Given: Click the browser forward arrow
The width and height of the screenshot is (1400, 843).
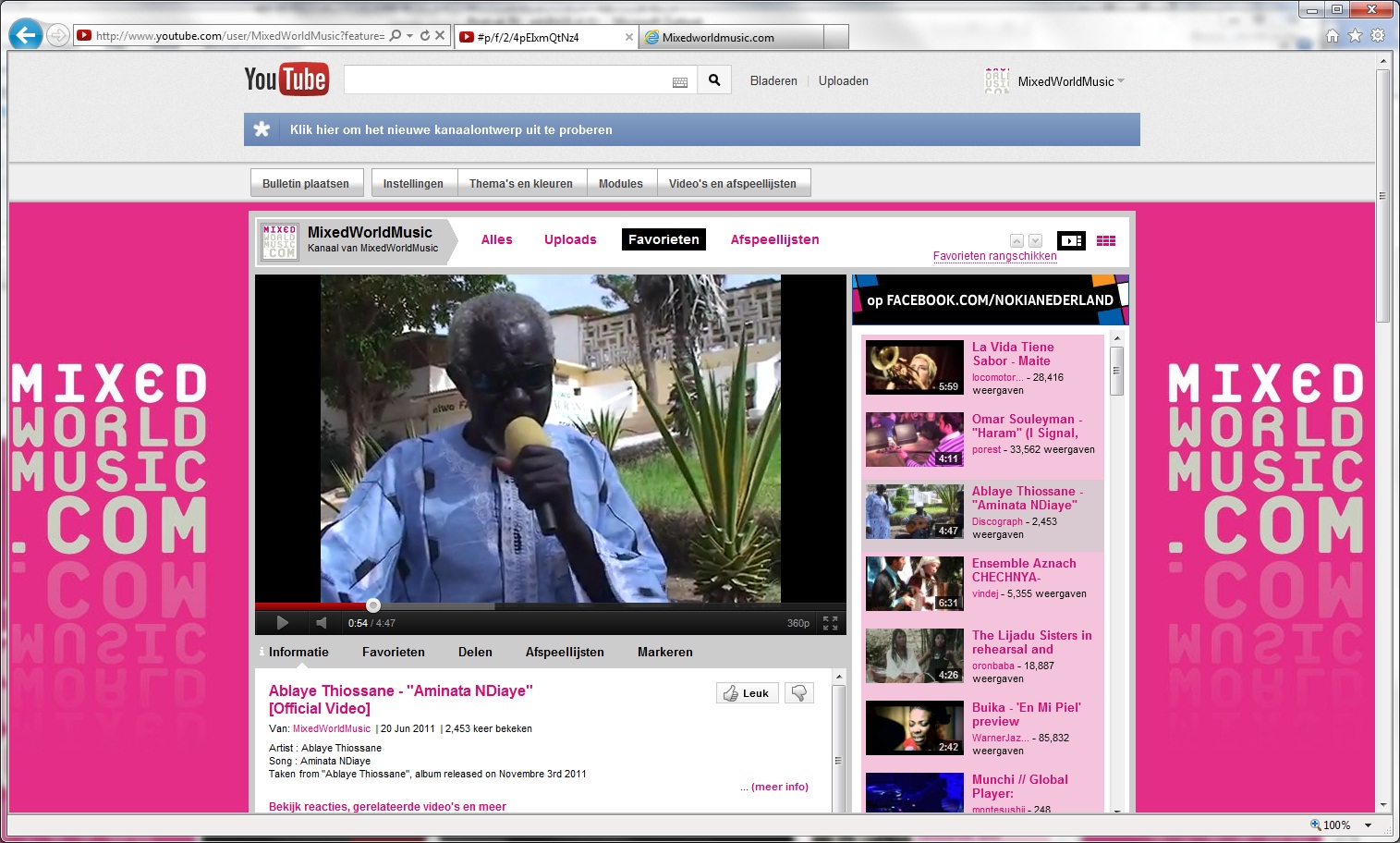Looking at the screenshot, I should [x=57, y=36].
